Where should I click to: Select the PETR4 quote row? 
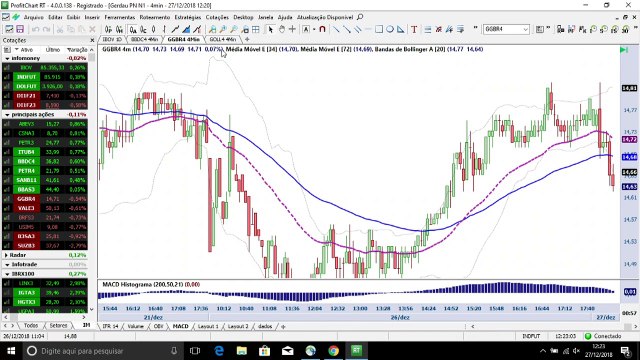click(x=45, y=171)
